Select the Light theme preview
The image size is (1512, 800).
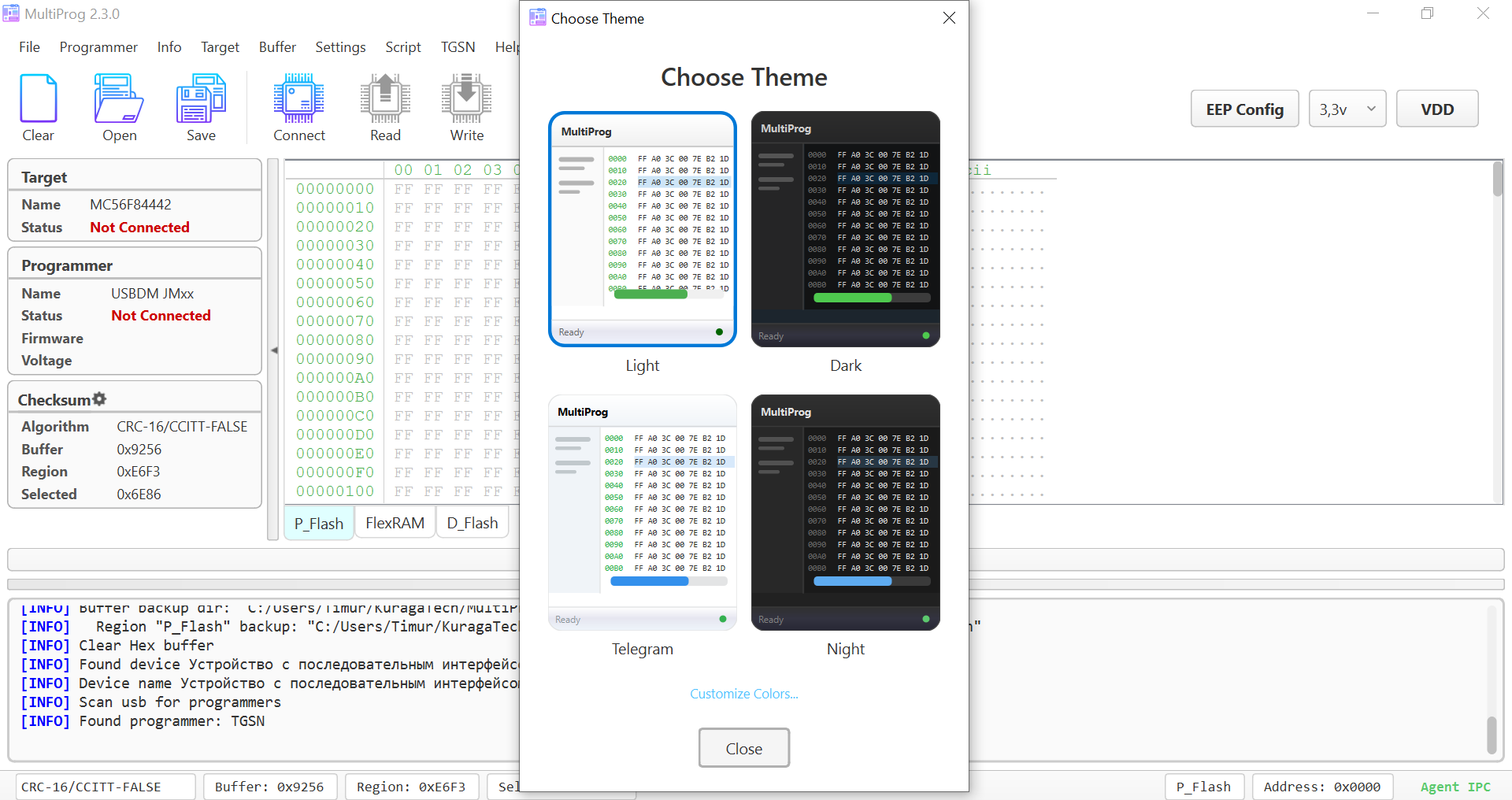pyautogui.click(x=643, y=229)
